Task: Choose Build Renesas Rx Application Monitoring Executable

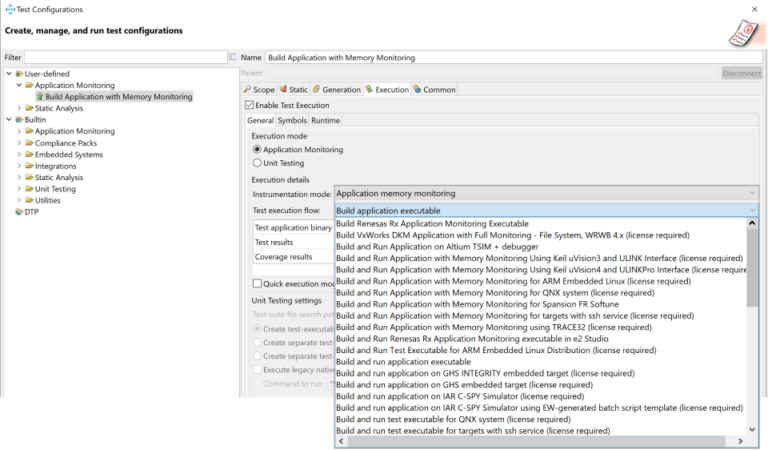Action: [x=432, y=224]
